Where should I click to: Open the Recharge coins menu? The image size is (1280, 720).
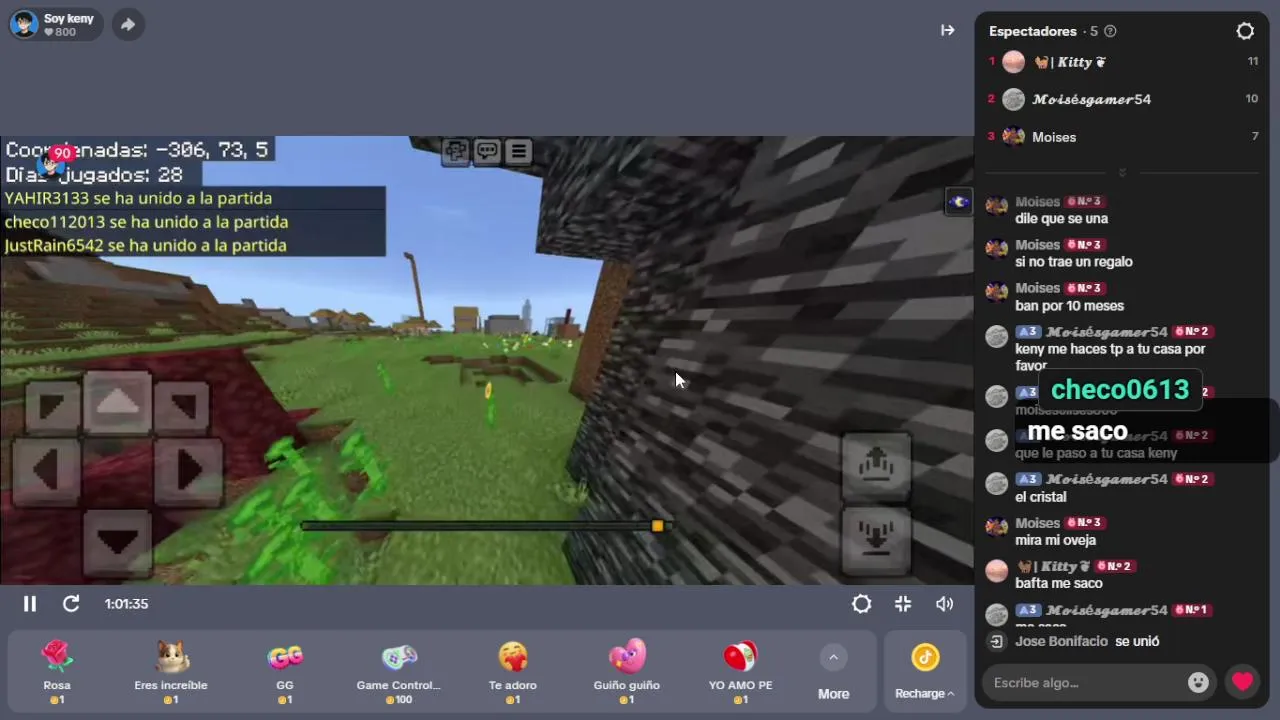(x=925, y=672)
